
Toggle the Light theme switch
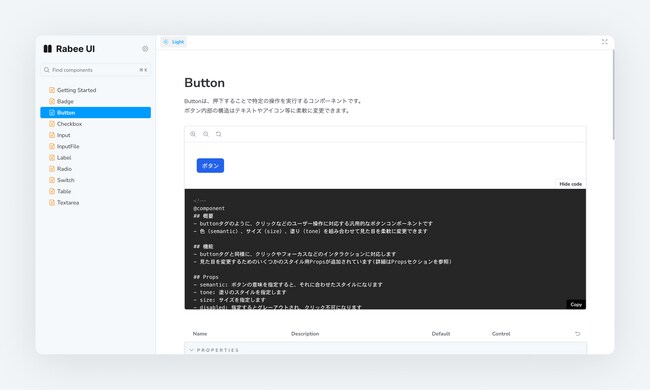(x=174, y=42)
